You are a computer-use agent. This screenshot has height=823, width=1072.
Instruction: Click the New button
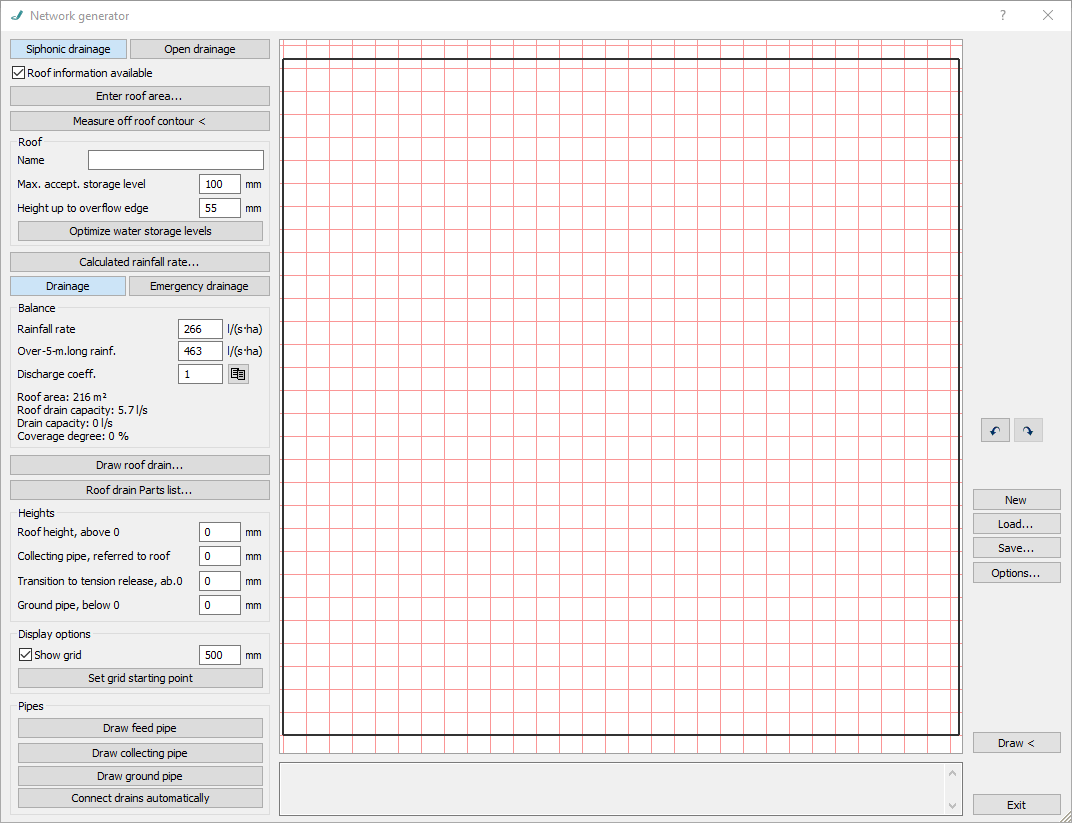1017,500
